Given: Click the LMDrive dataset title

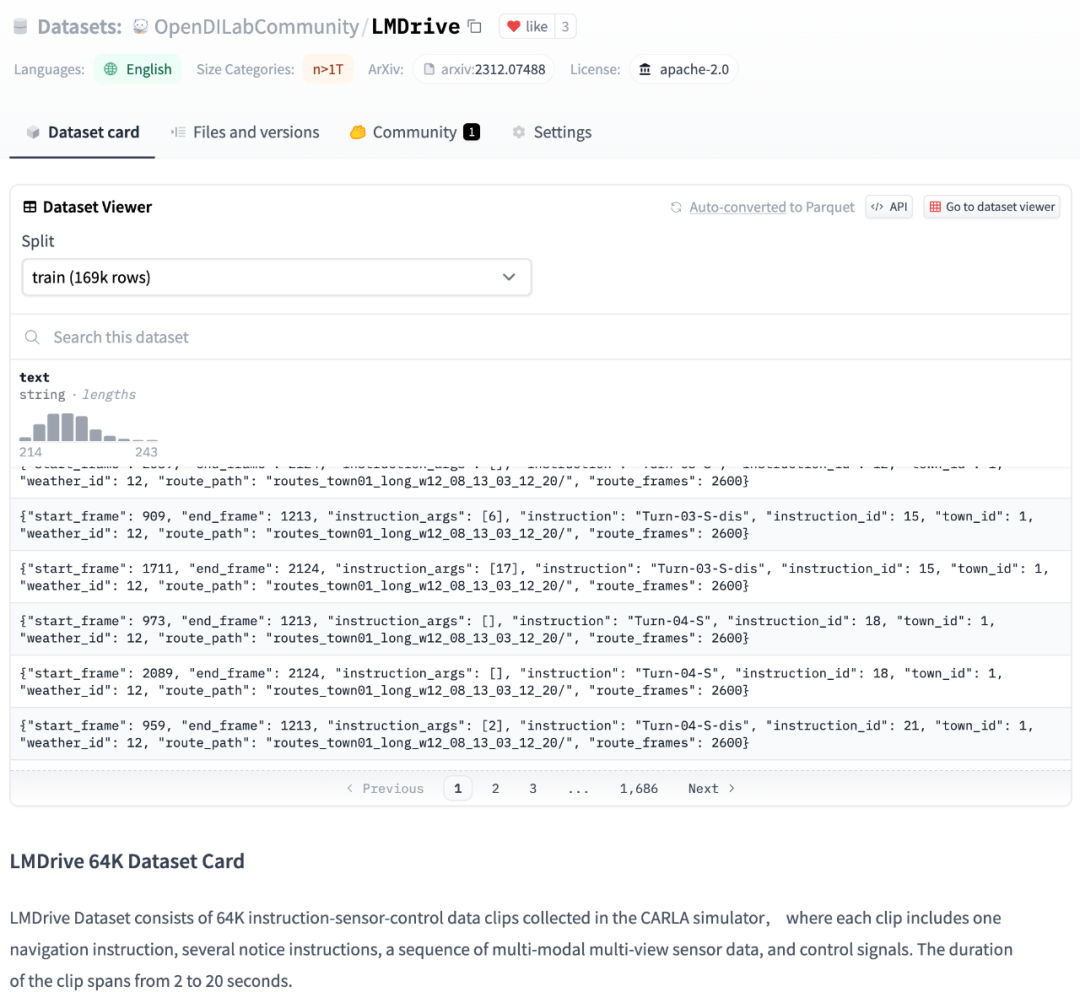Looking at the screenshot, I should point(415,27).
